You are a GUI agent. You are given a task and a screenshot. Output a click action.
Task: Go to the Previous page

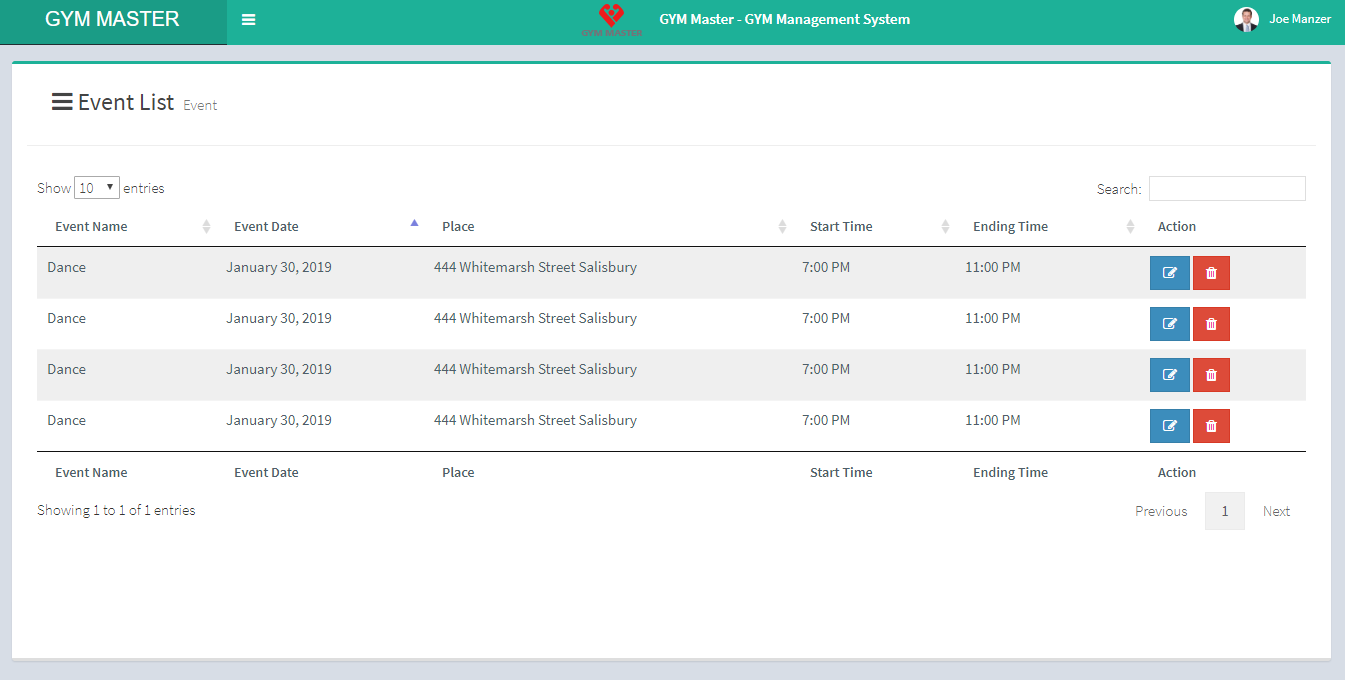tap(1161, 511)
